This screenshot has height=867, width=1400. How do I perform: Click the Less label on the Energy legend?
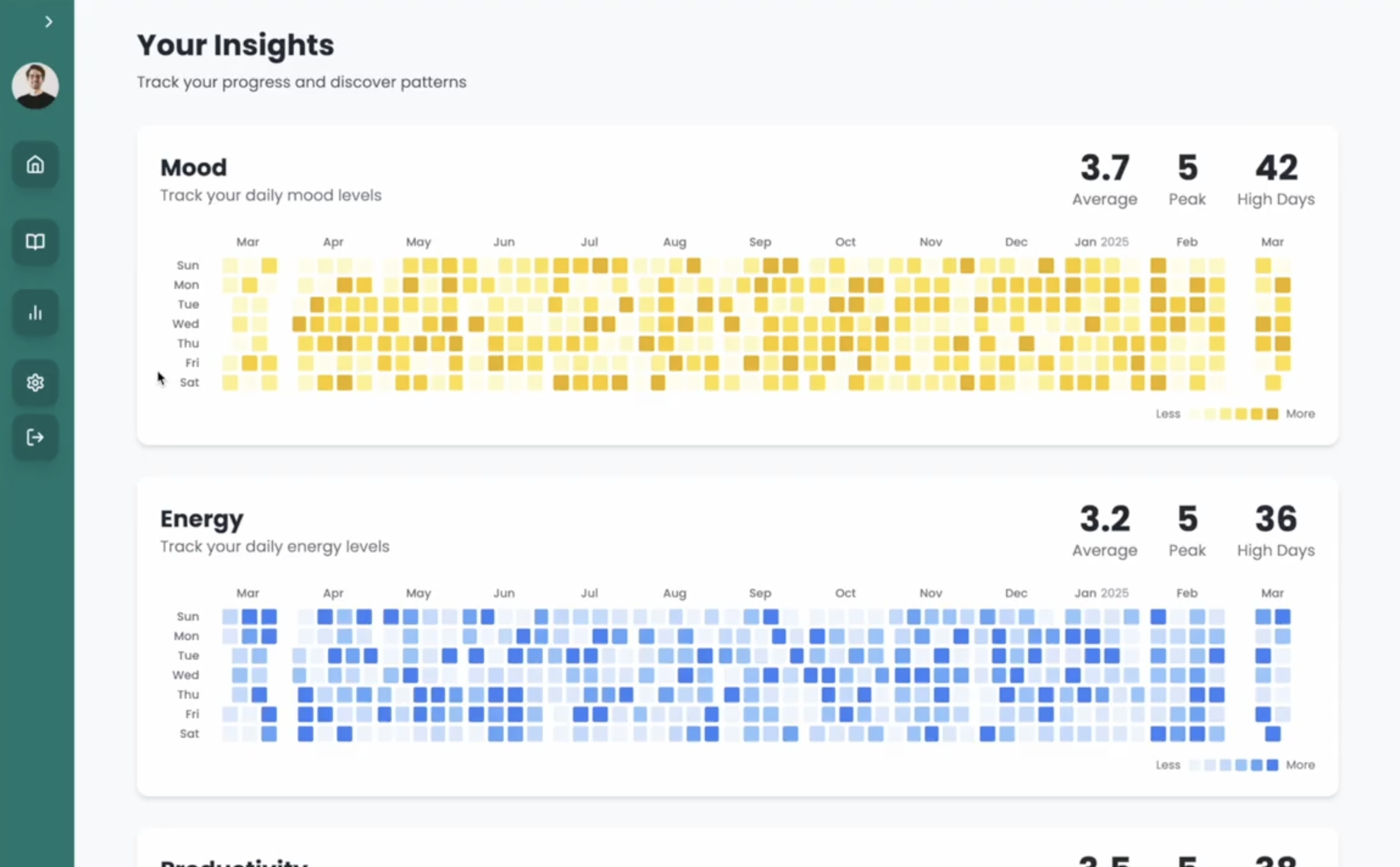click(x=1168, y=765)
